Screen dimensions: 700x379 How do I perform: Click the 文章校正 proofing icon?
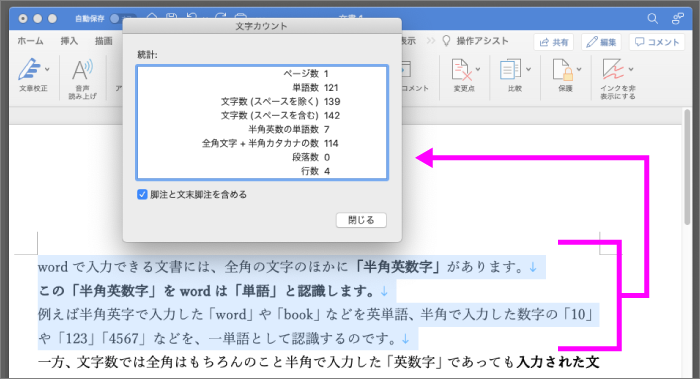pos(29,69)
